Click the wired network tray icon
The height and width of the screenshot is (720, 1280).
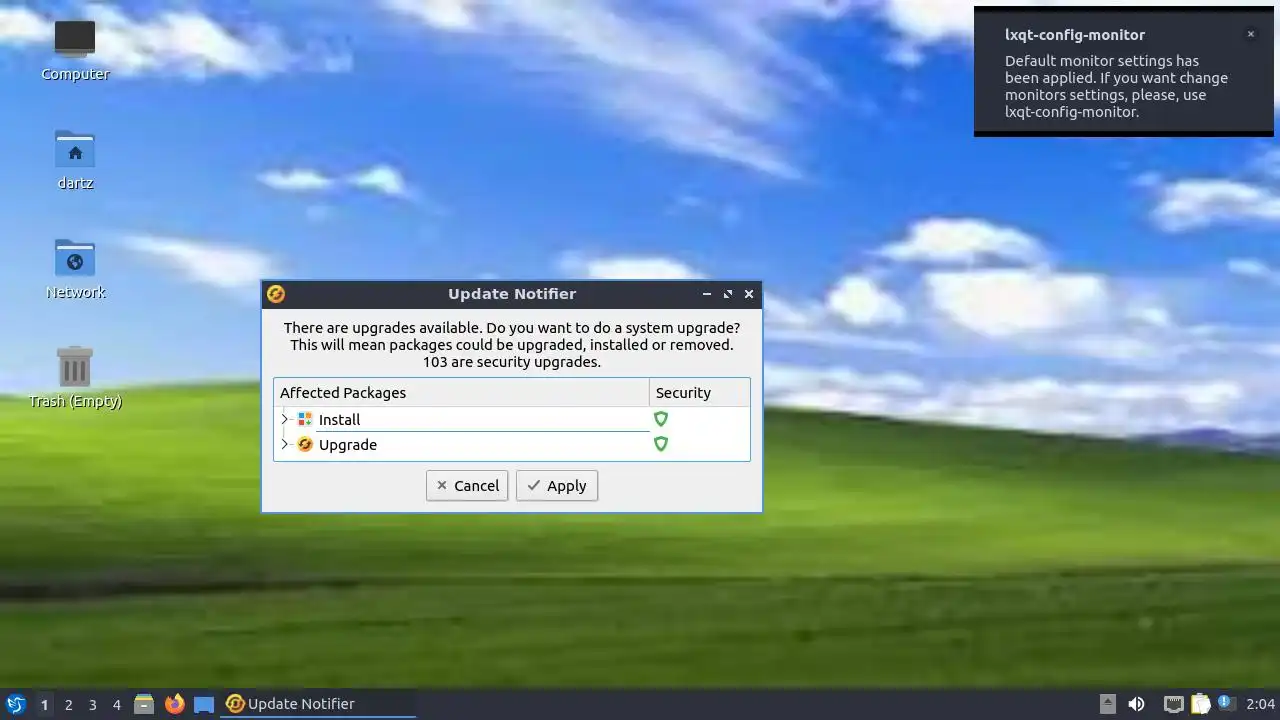coord(1174,704)
